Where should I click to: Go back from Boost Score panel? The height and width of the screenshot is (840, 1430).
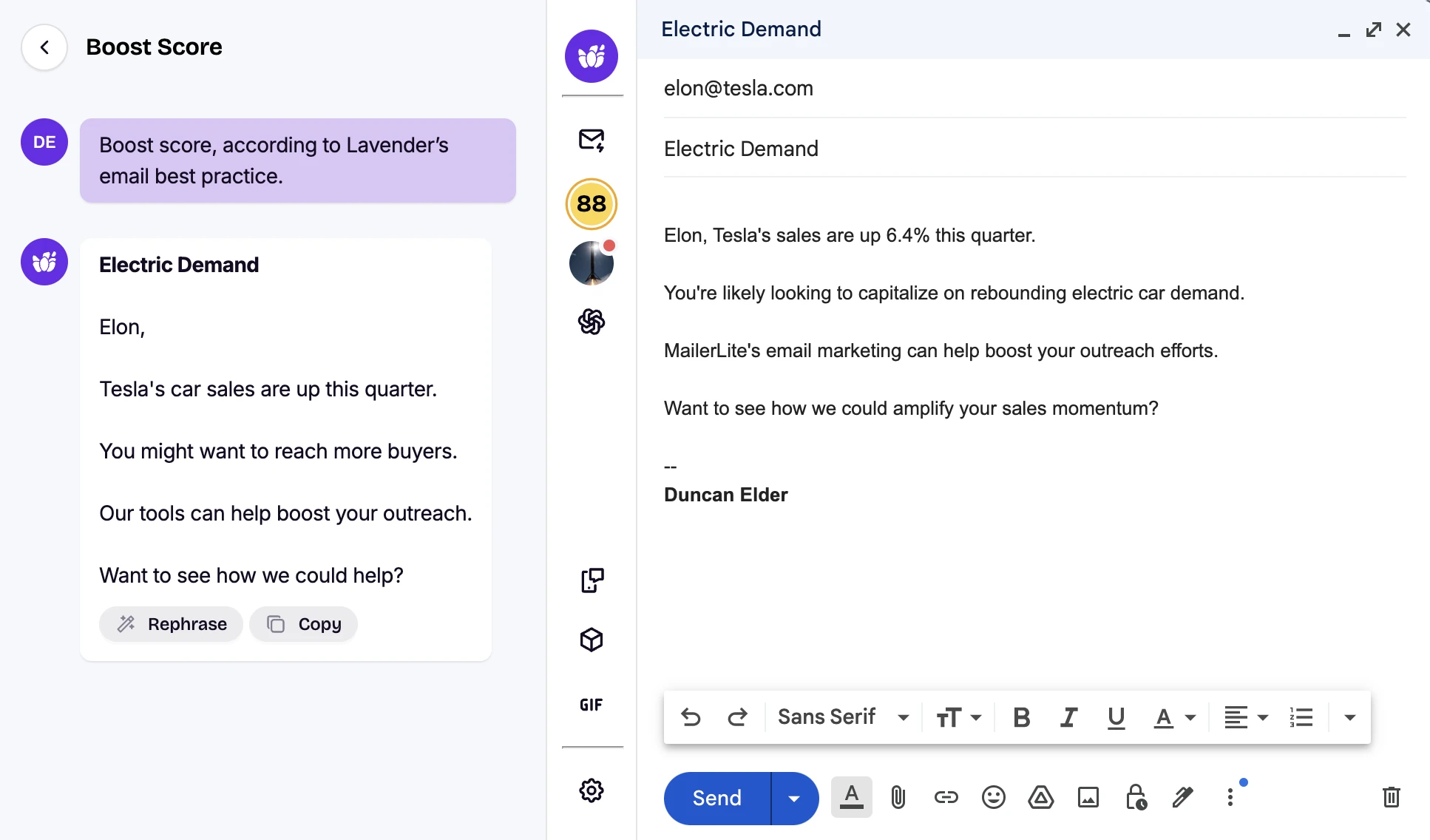point(44,47)
